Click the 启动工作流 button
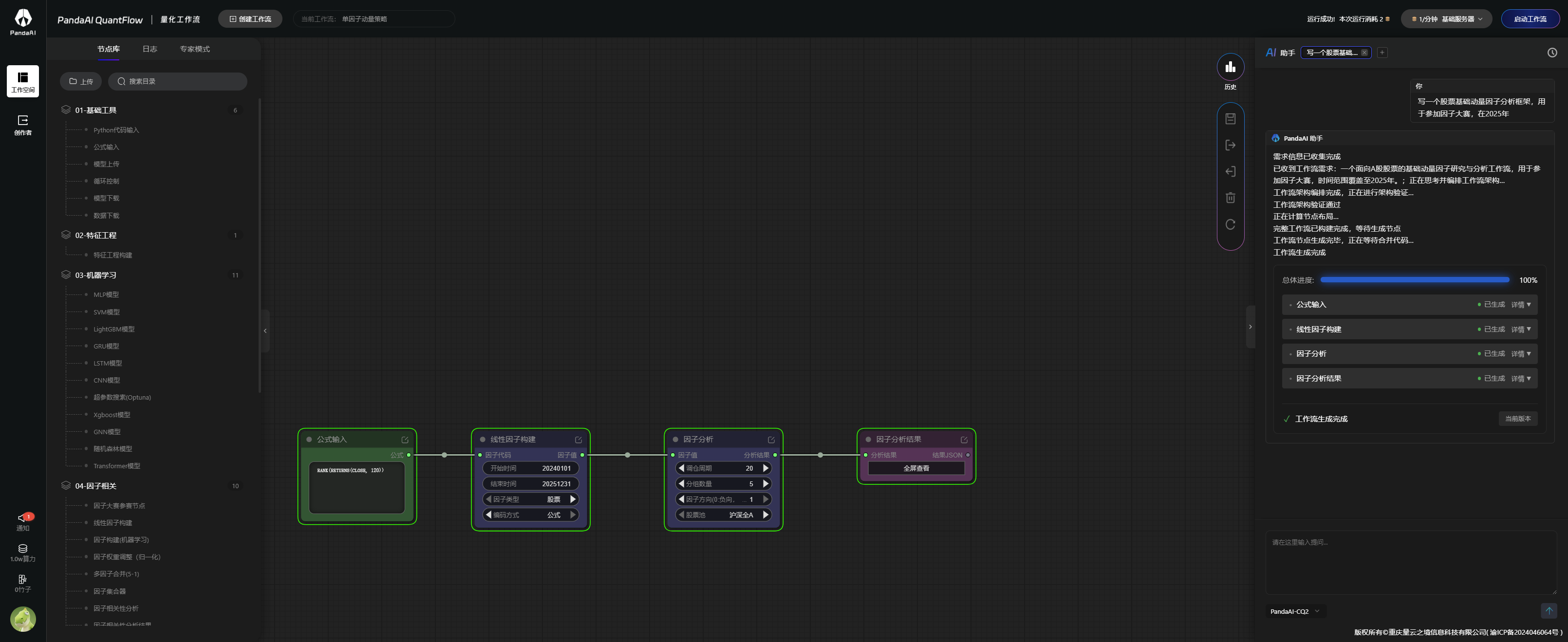Screen dimensions: 1568x642 point(1530,19)
